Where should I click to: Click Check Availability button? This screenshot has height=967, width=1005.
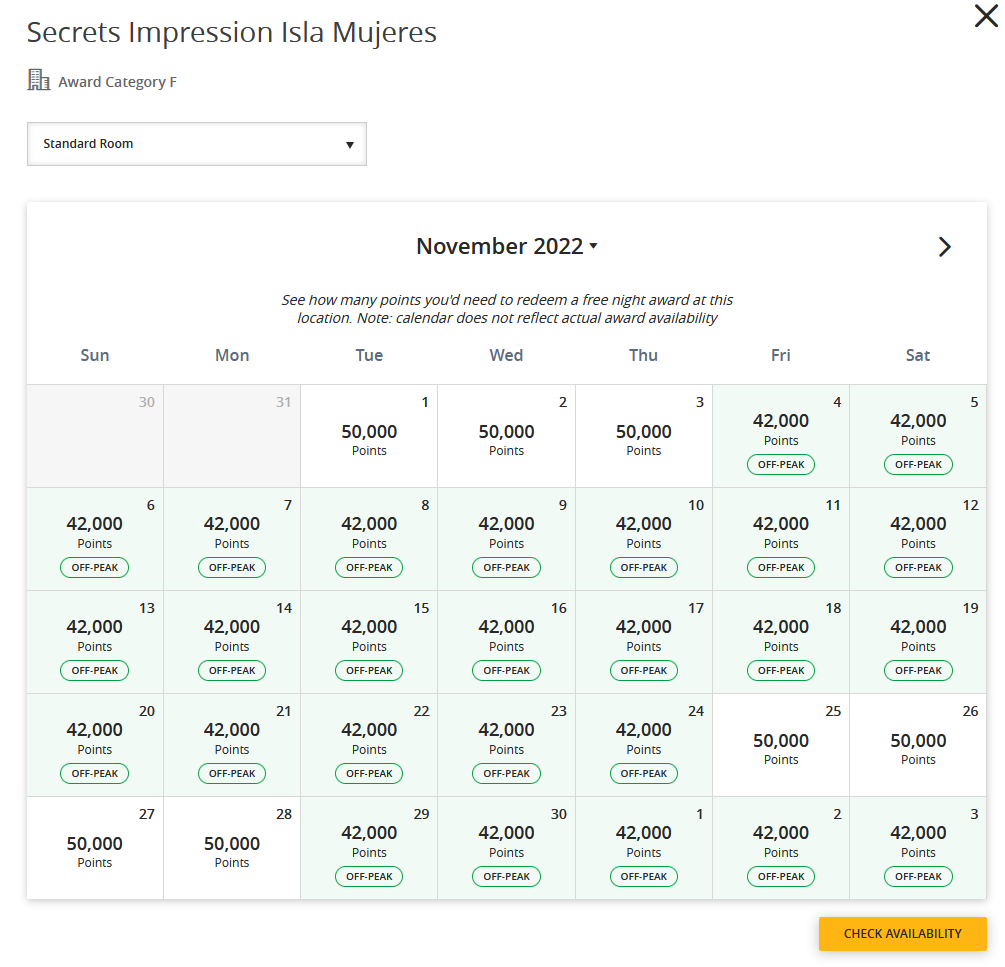(902, 934)
